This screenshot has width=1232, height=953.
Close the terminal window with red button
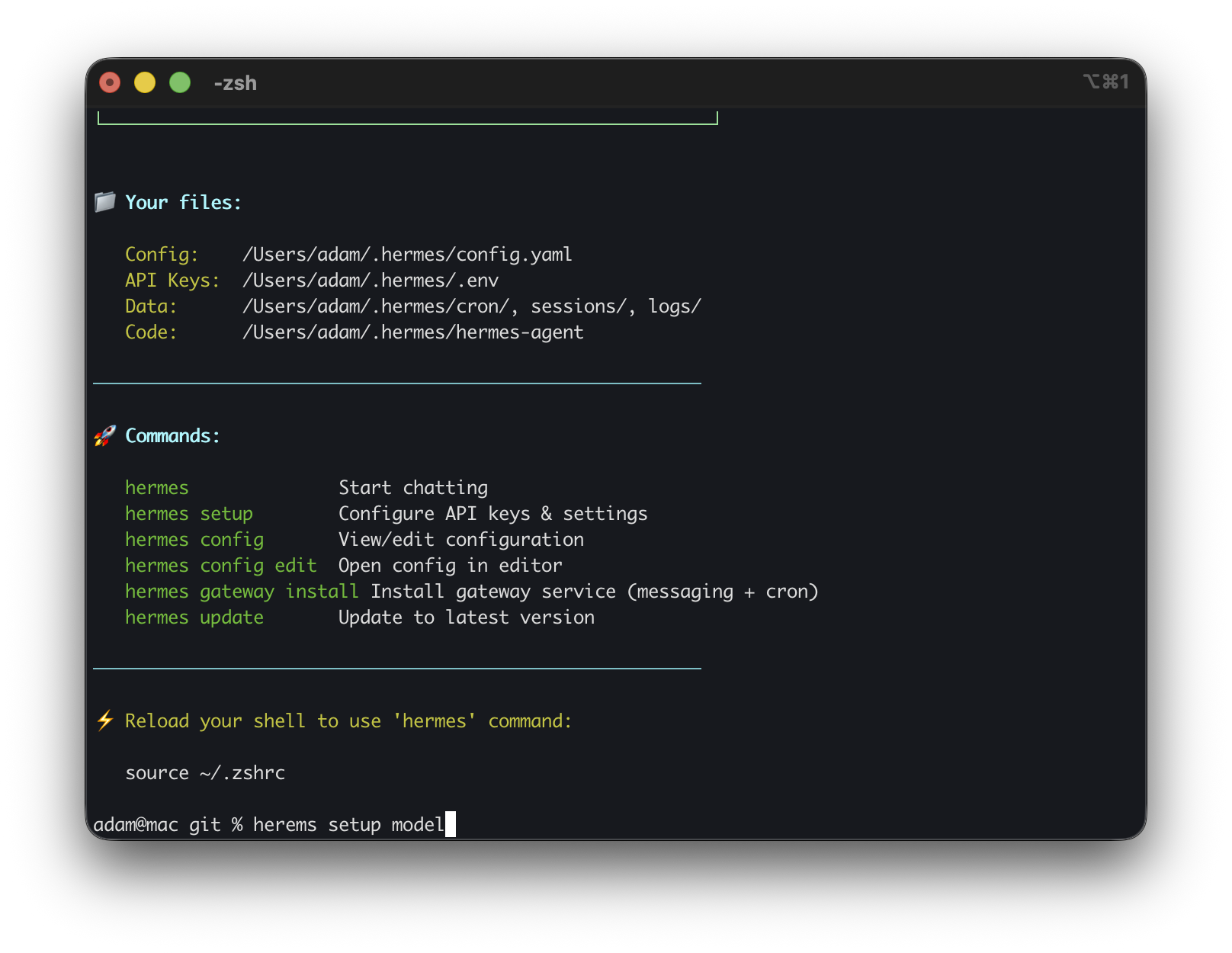[x=110, y=82]
